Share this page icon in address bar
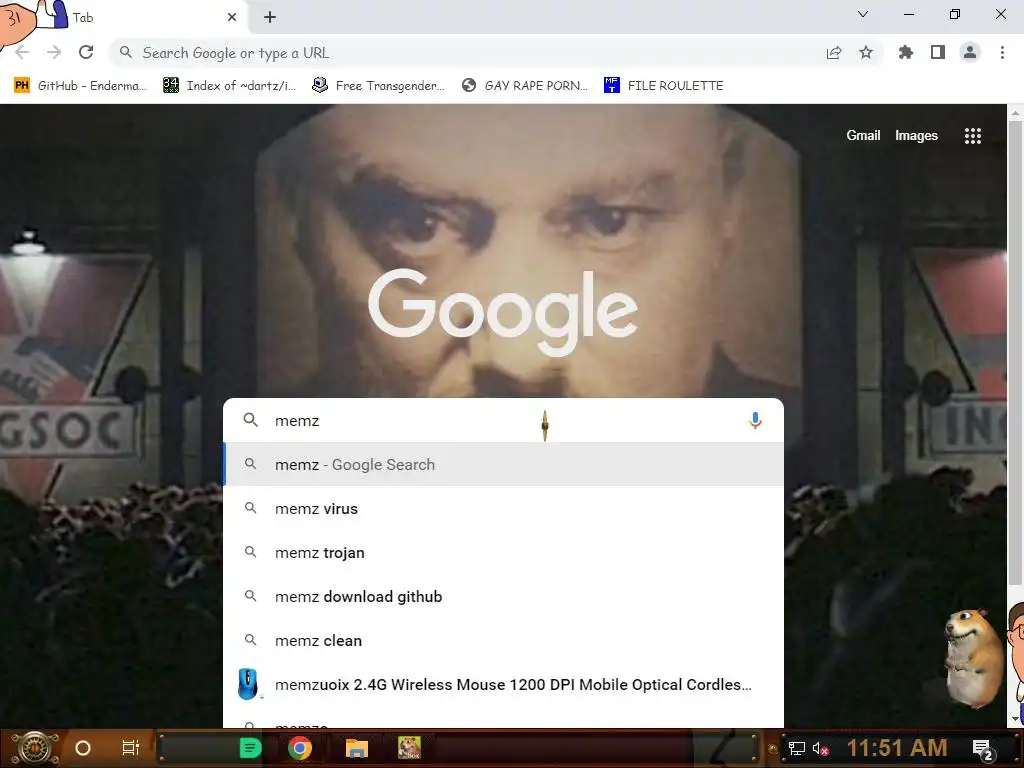The height and width of the screenshot is (768, 1024). [x=834, y=52]
